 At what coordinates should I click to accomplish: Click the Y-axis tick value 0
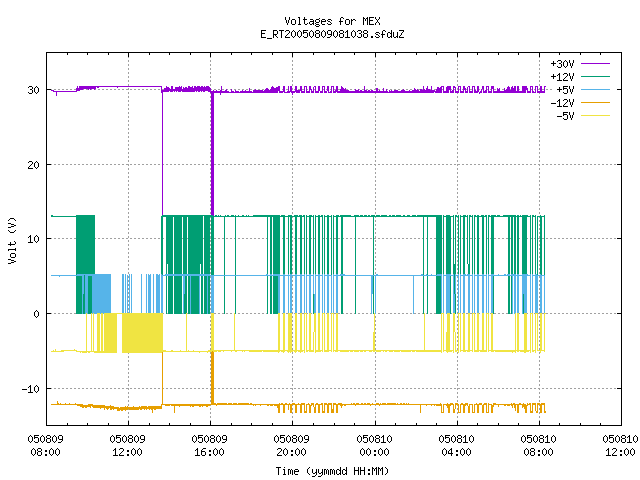[37, 314]
